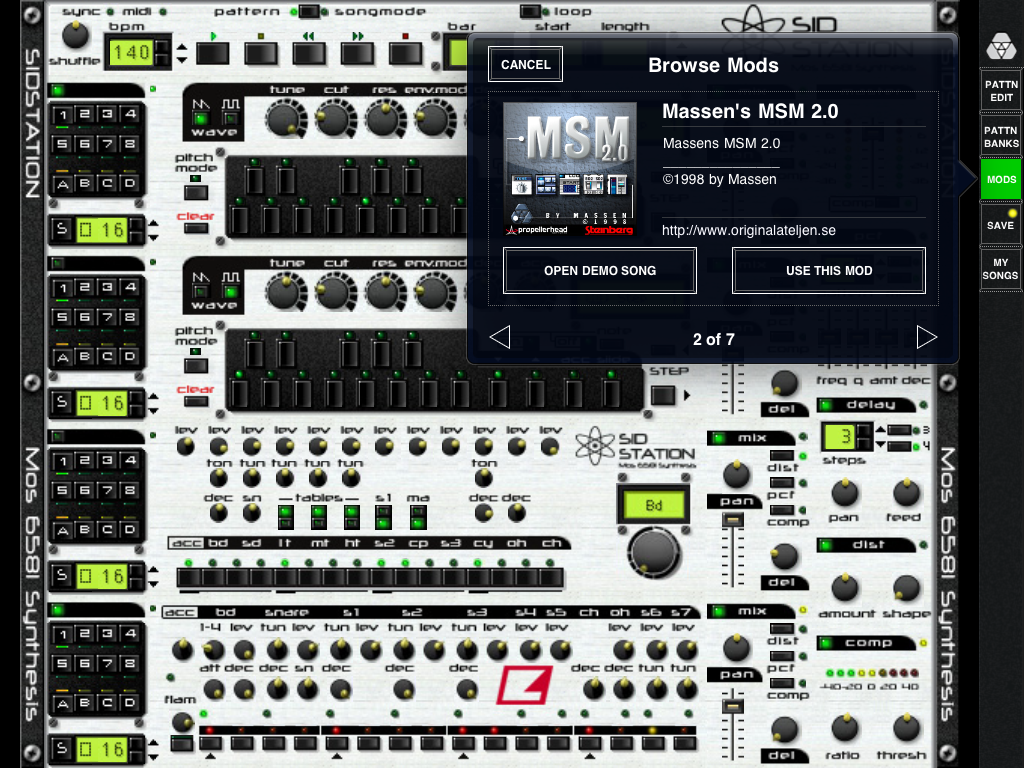
Task: Select pattern 4 in the second synth section
Action: click(131, 287)
